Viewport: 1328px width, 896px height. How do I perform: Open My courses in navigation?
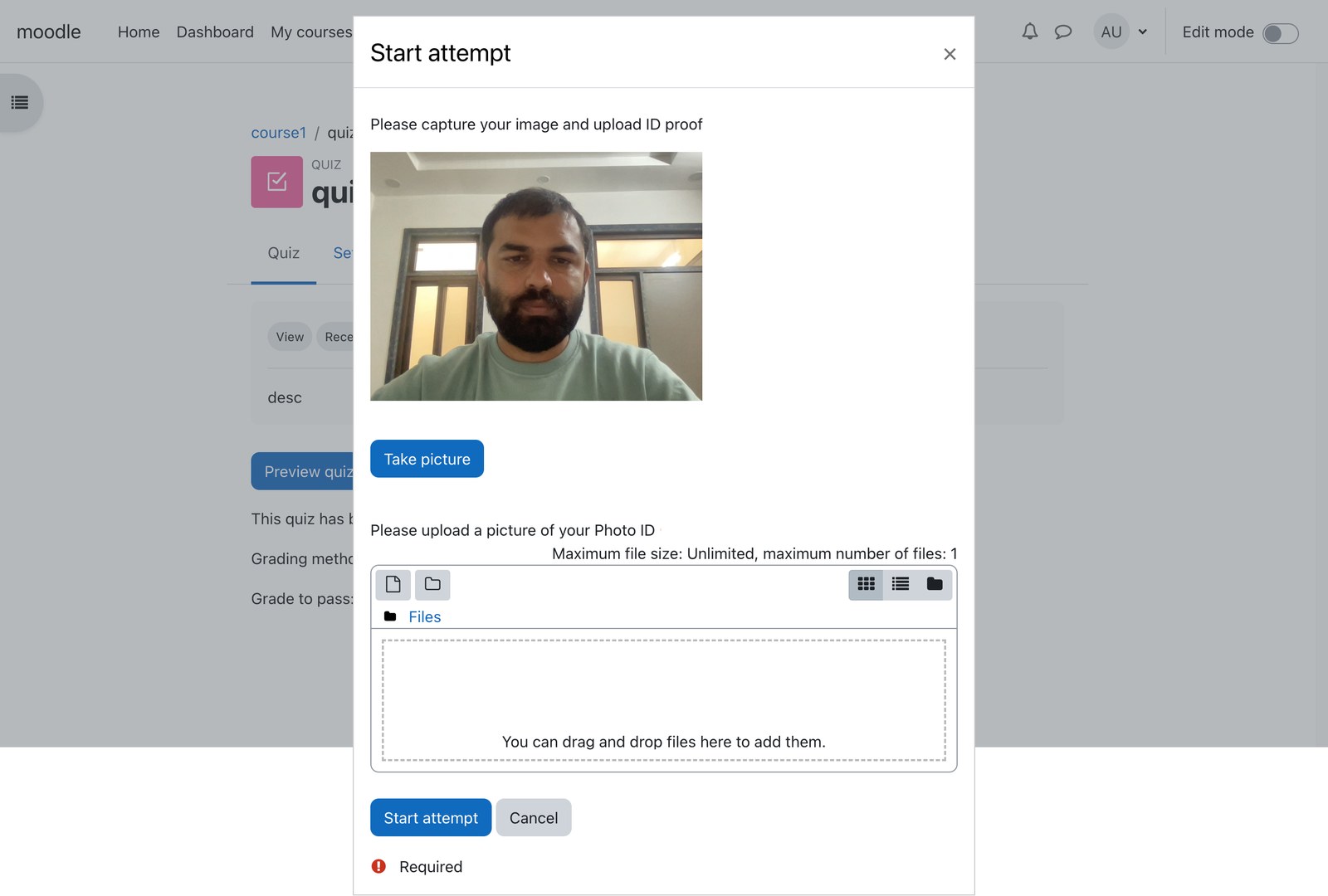point(311,32)
